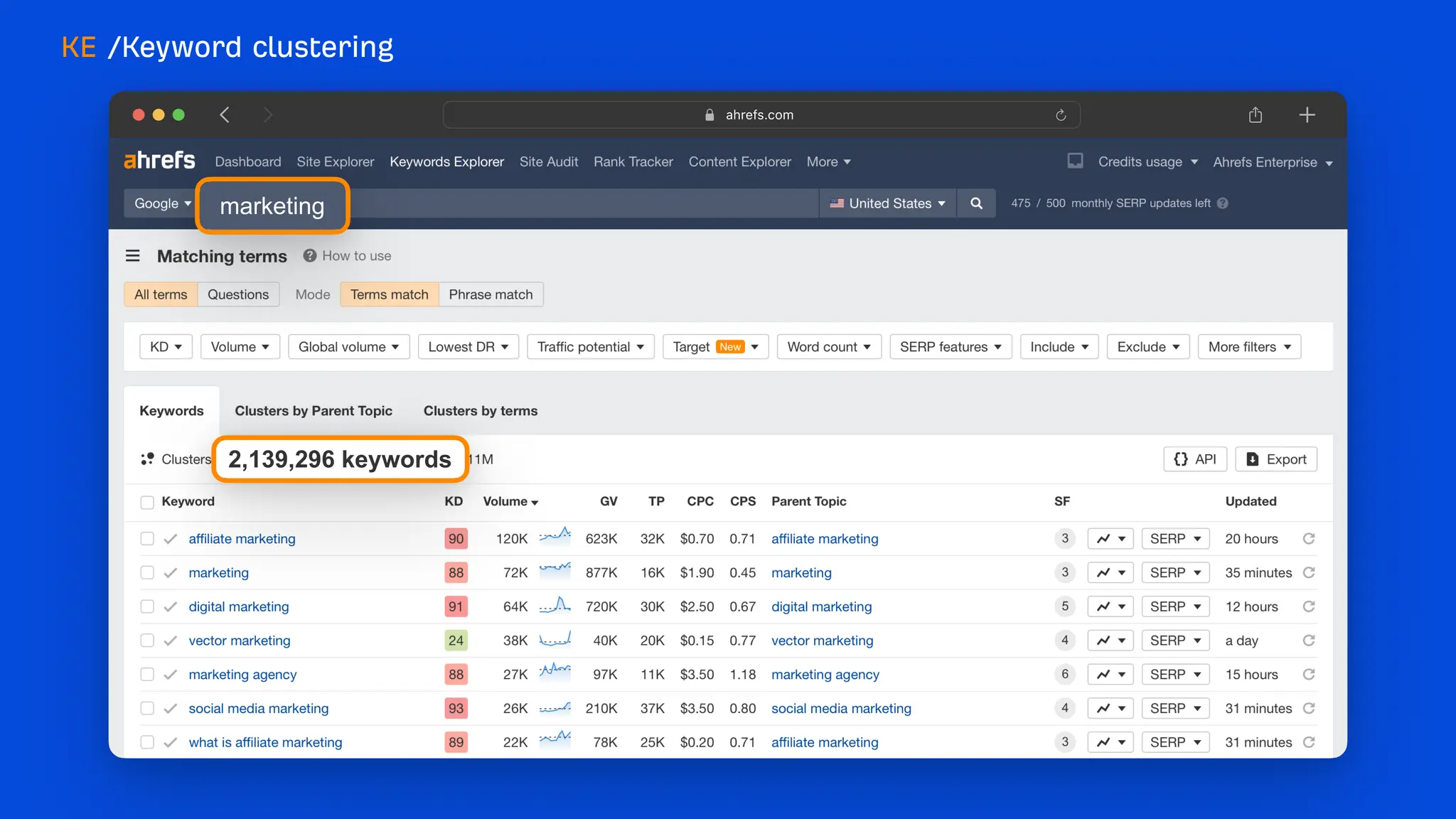Check the vector marketing row checkbox
Viewport: 1456px width, 819px height.
point(147,641)
